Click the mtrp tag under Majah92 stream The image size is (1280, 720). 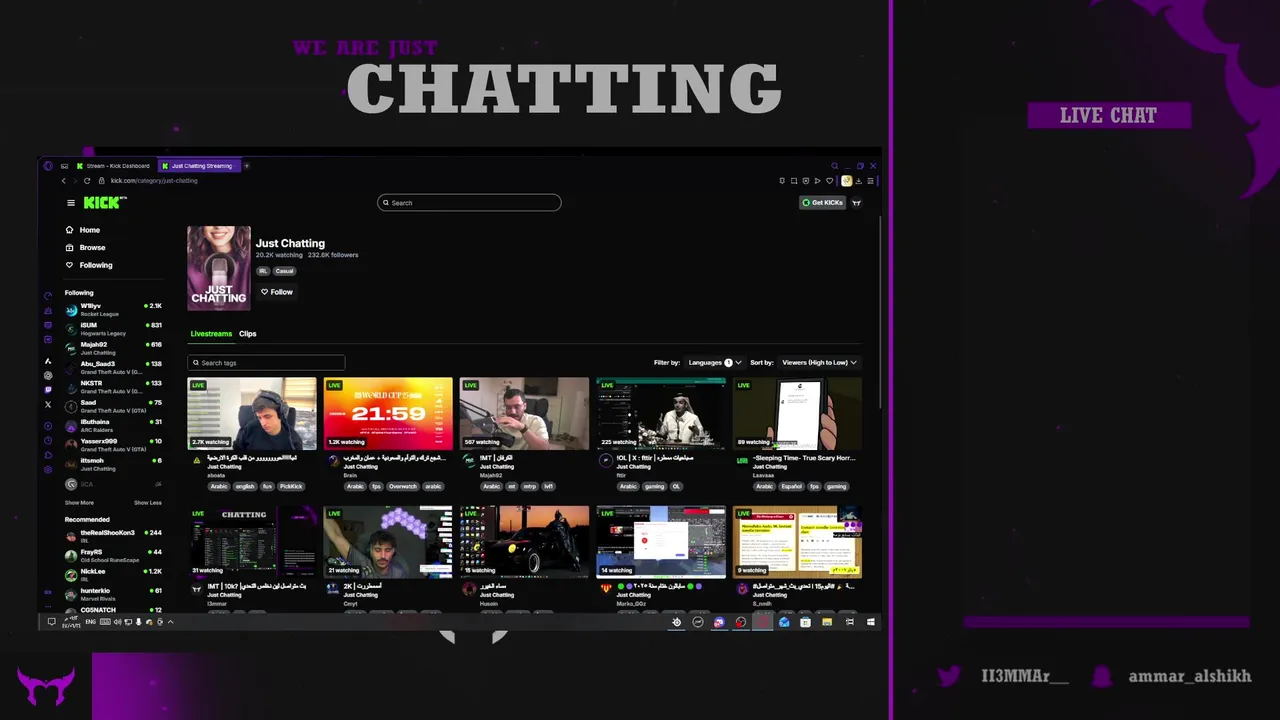tap(529, 487)
